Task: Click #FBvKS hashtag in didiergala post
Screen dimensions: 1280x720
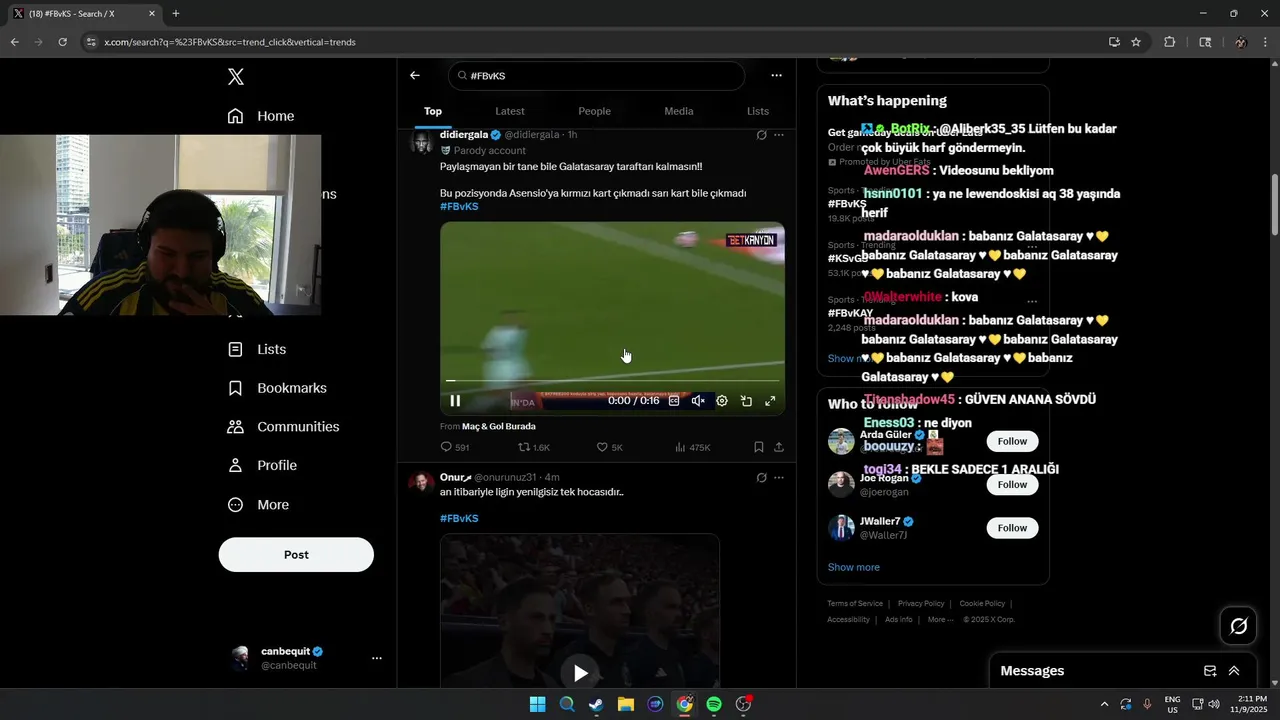Action: pos(459,206)
